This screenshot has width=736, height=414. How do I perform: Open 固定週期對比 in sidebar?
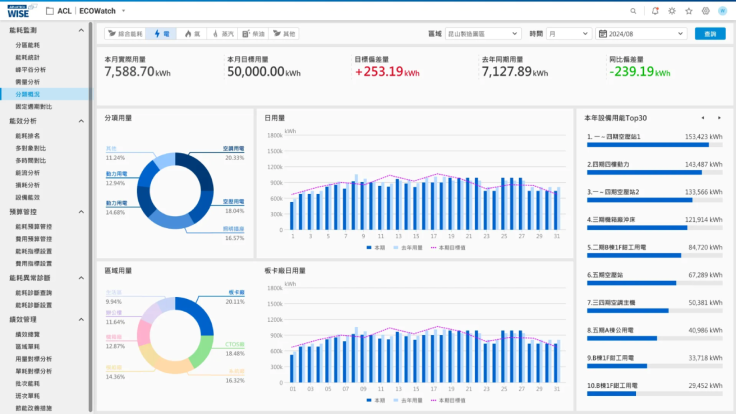pyautogui.click(x=33, y=107)
